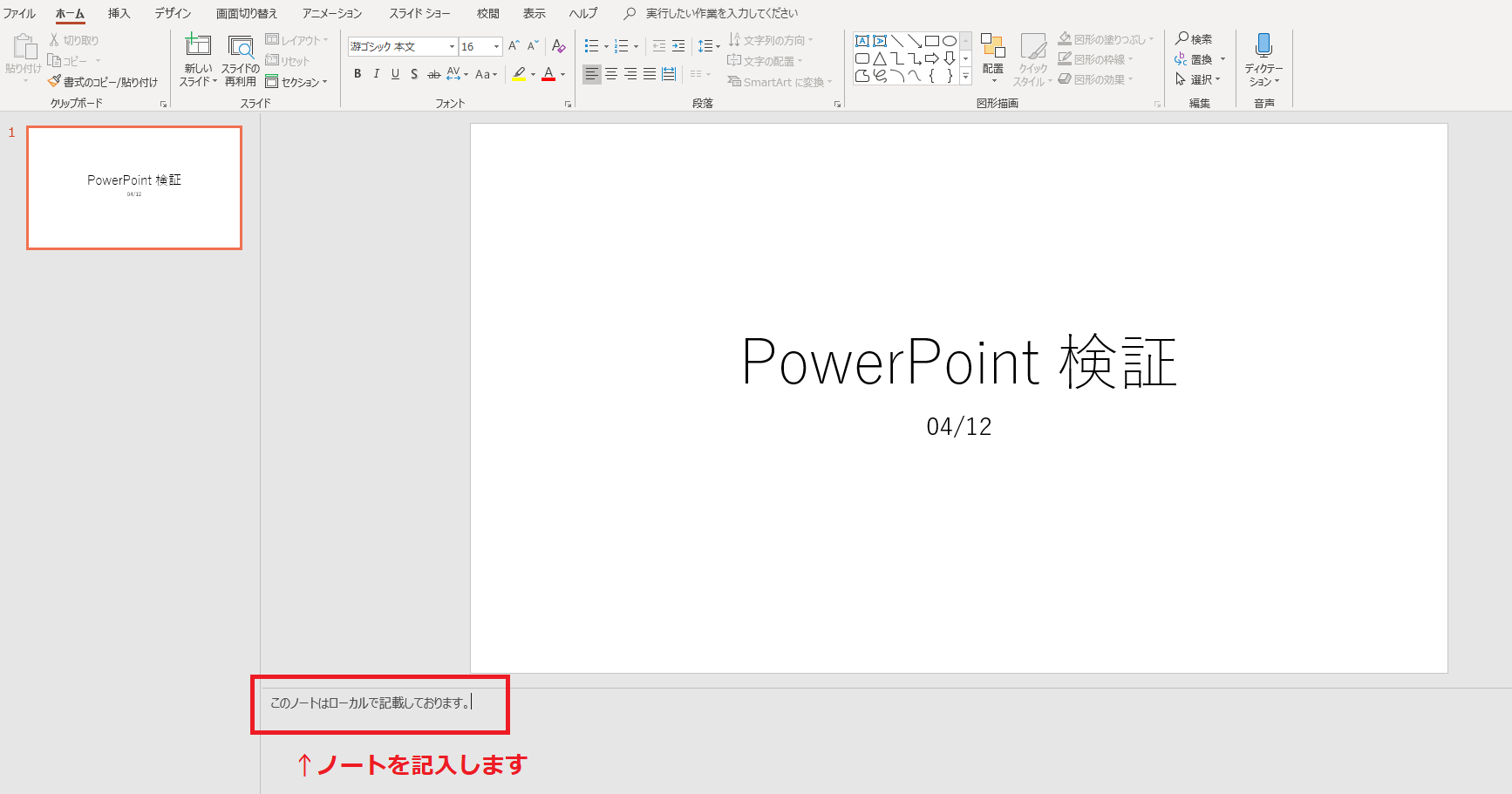Select the scribble freeform shape

(880, 76)
